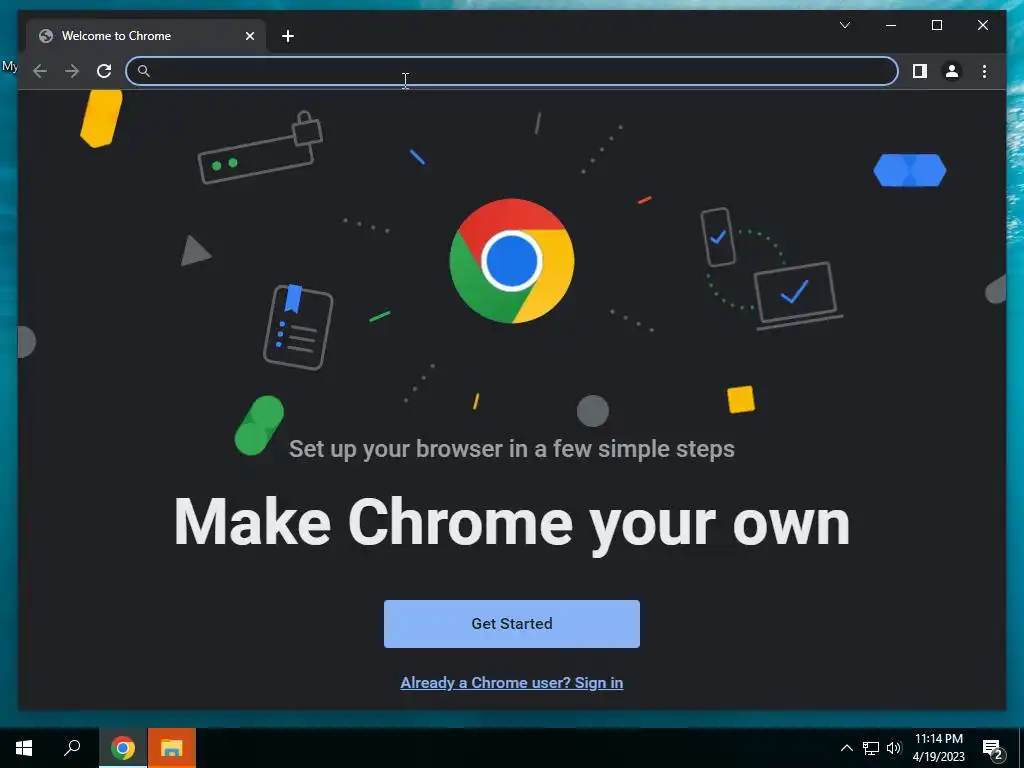Close the Chrome window

(x=982, y=25)
